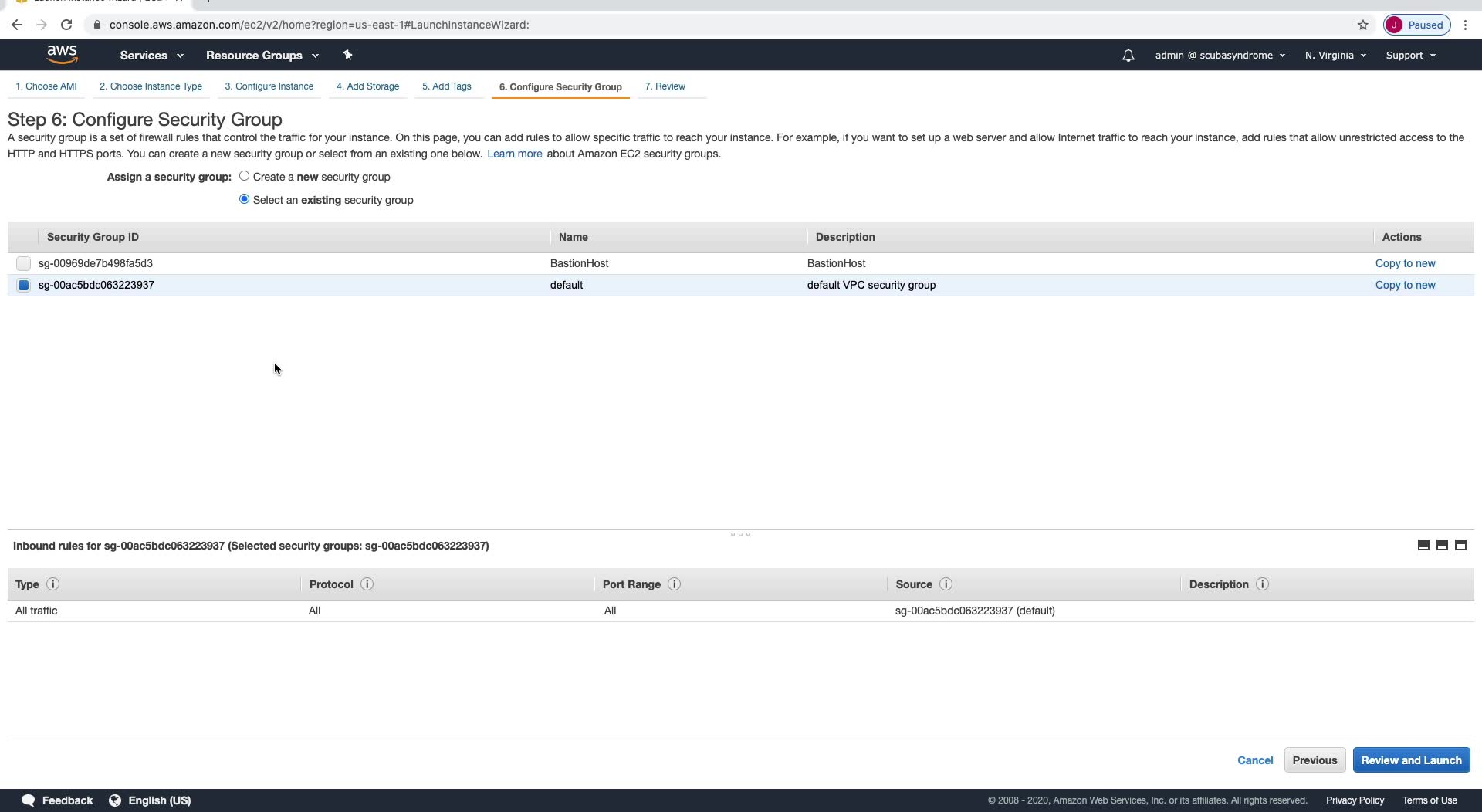Click the panel resize handle dots

point(740,533)
